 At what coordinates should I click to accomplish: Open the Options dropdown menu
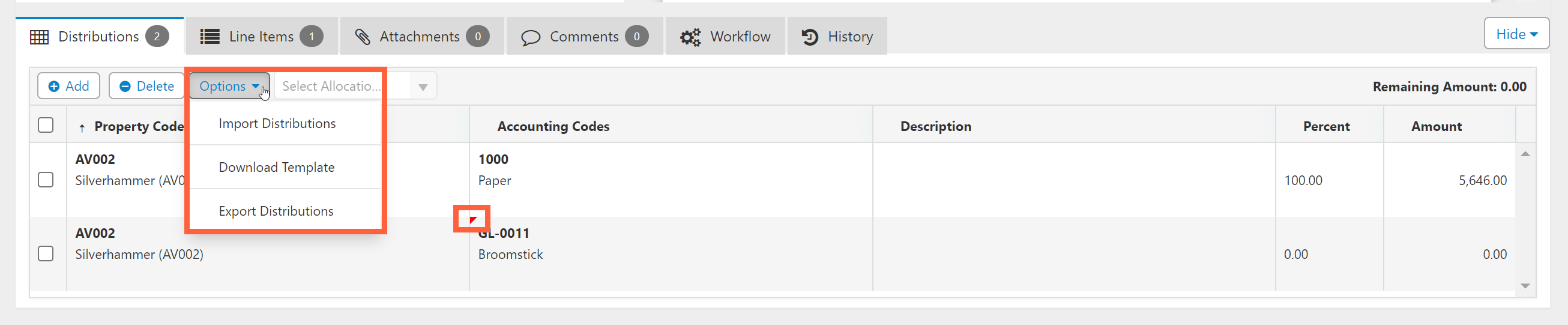[x=229, y=87]
